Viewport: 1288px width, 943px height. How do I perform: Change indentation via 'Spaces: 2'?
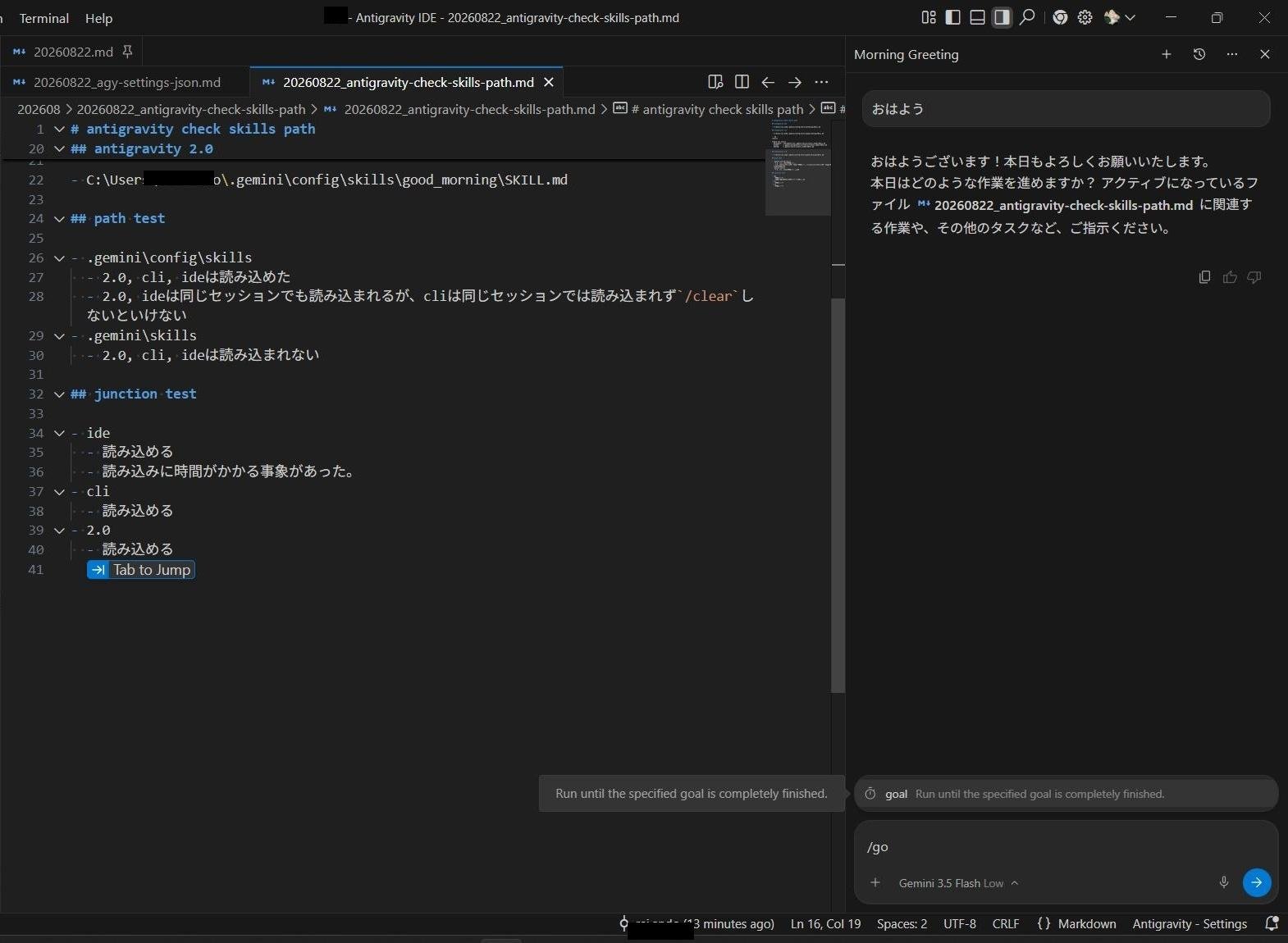tap(902, 924)
